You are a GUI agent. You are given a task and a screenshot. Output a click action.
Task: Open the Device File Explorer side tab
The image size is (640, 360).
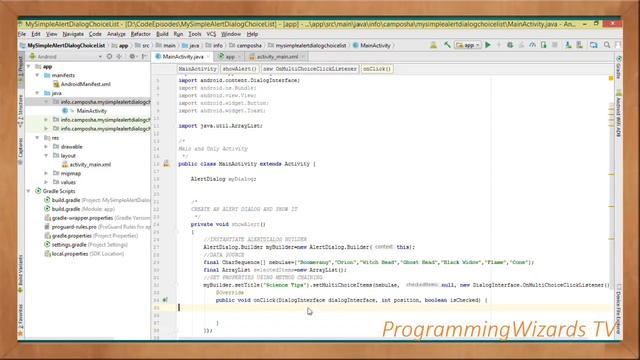[619, 310]
